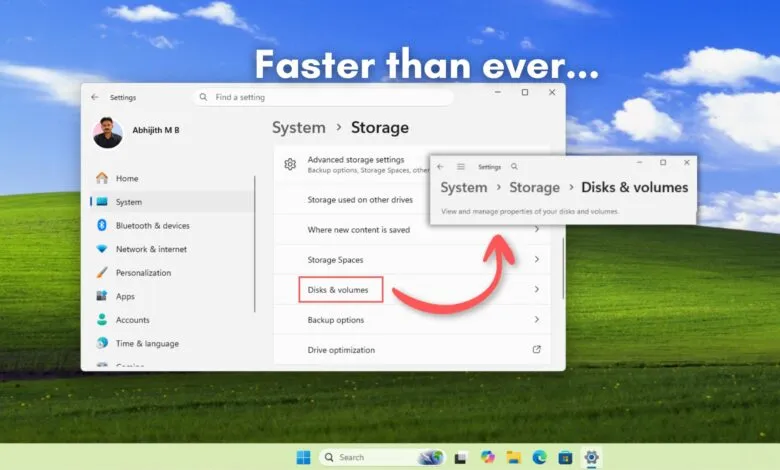Click chevron next to Backup options
Image resolution: width=780 pixels, height=470 pixels.
tap(537, 319)
